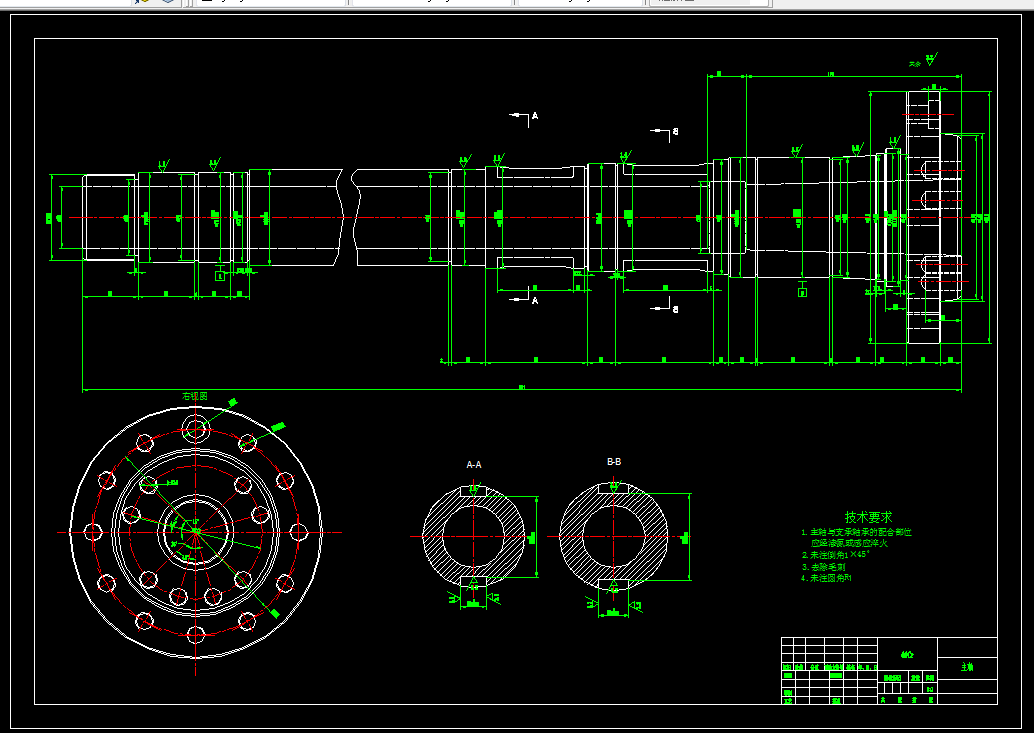This screenshot has height=733, width=1034.
Task: Click the lower section marker B
Action: (x=675, y=309)
